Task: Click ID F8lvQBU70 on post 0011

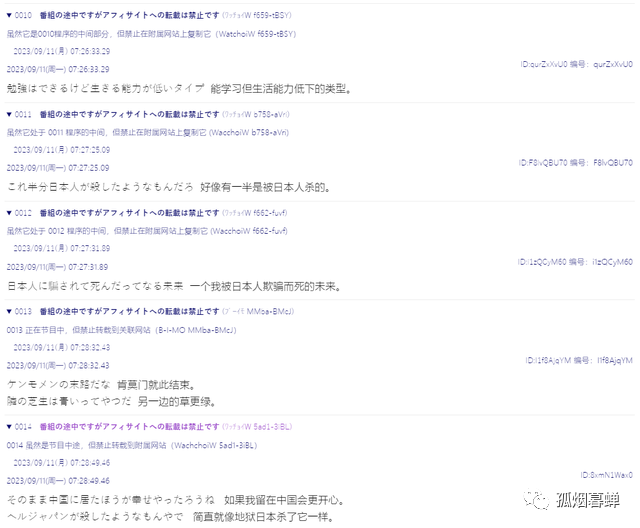Action: tap(543, 163)
